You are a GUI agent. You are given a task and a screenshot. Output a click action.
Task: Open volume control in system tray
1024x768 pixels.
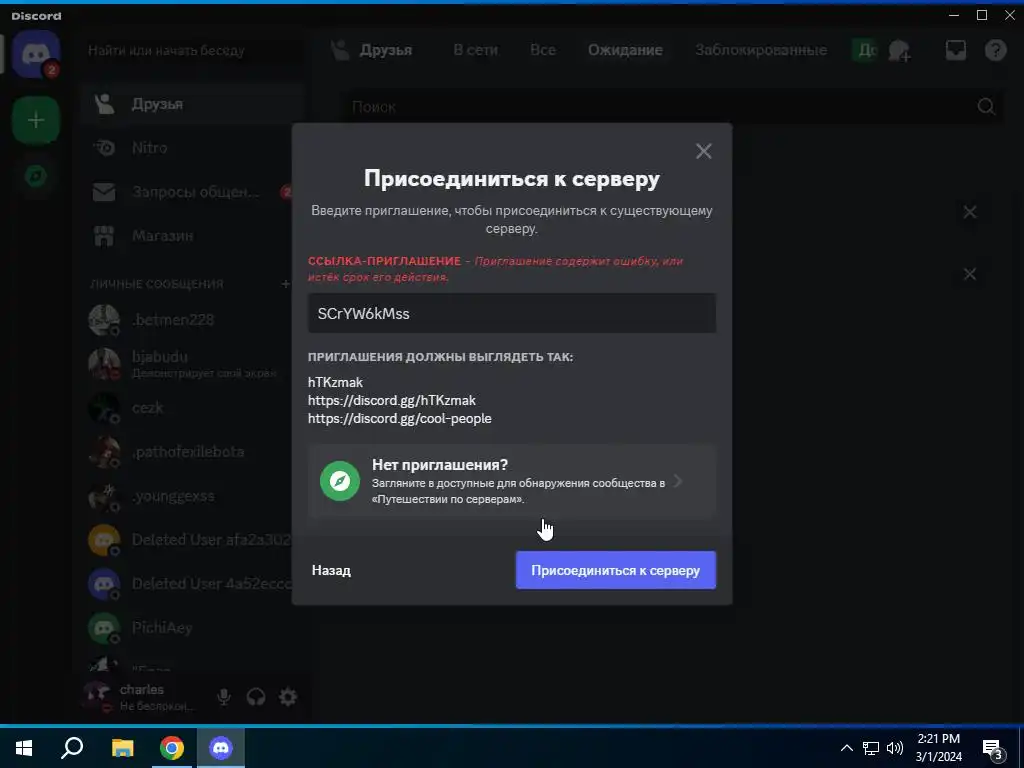(895, 748)
